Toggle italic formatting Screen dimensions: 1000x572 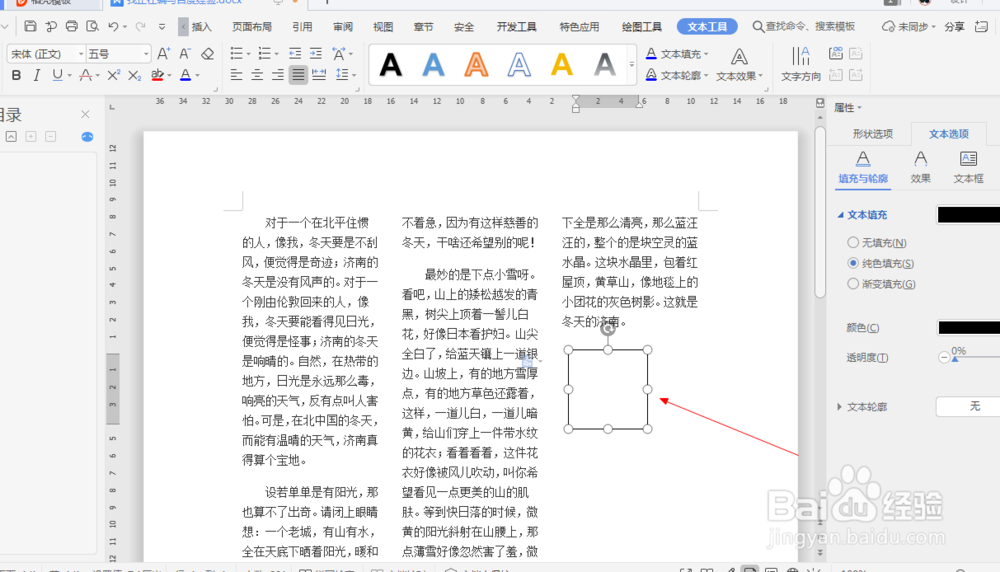(x=36, y=75)
